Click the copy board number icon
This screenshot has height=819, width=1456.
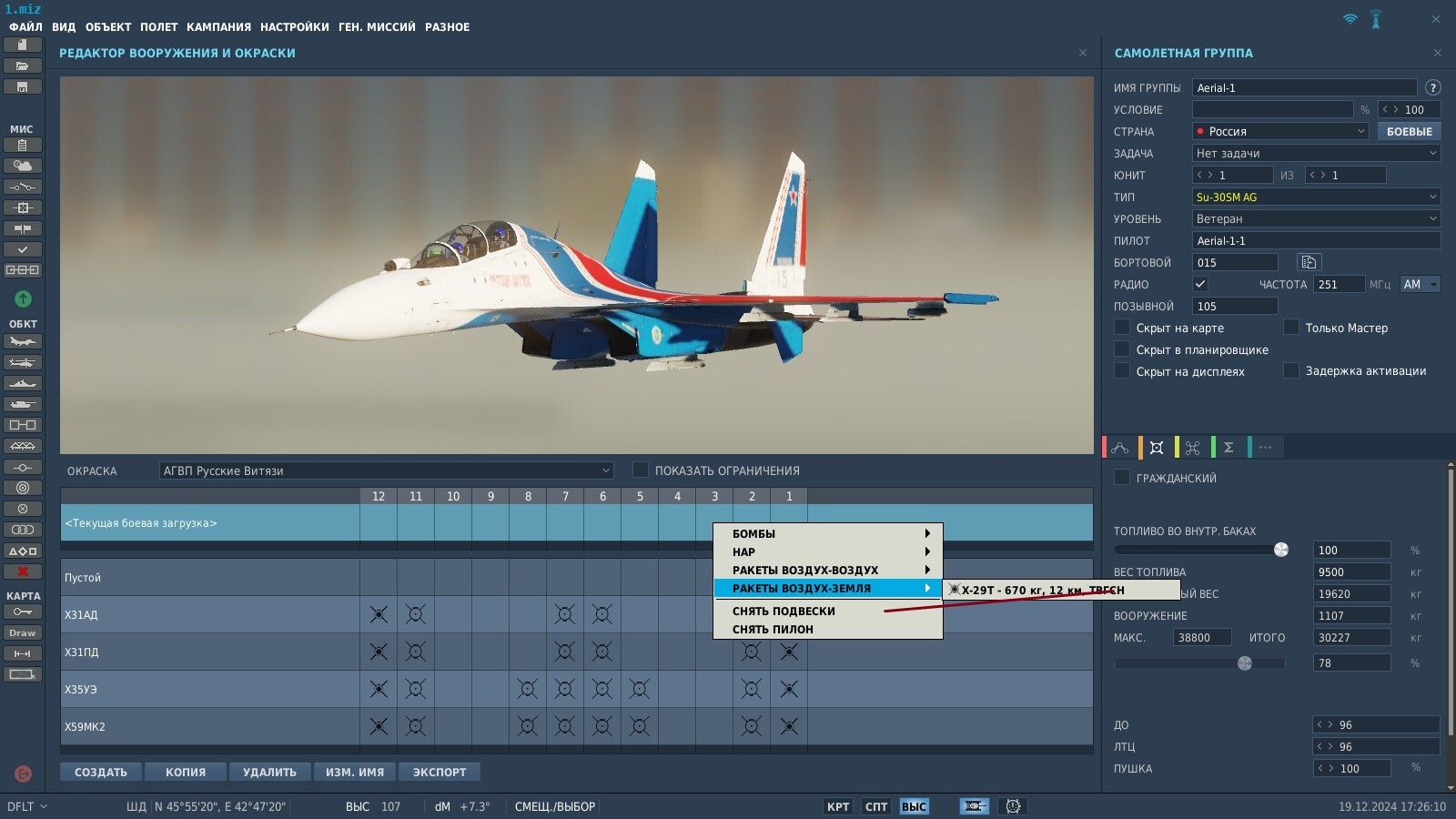coord(1309,262)
